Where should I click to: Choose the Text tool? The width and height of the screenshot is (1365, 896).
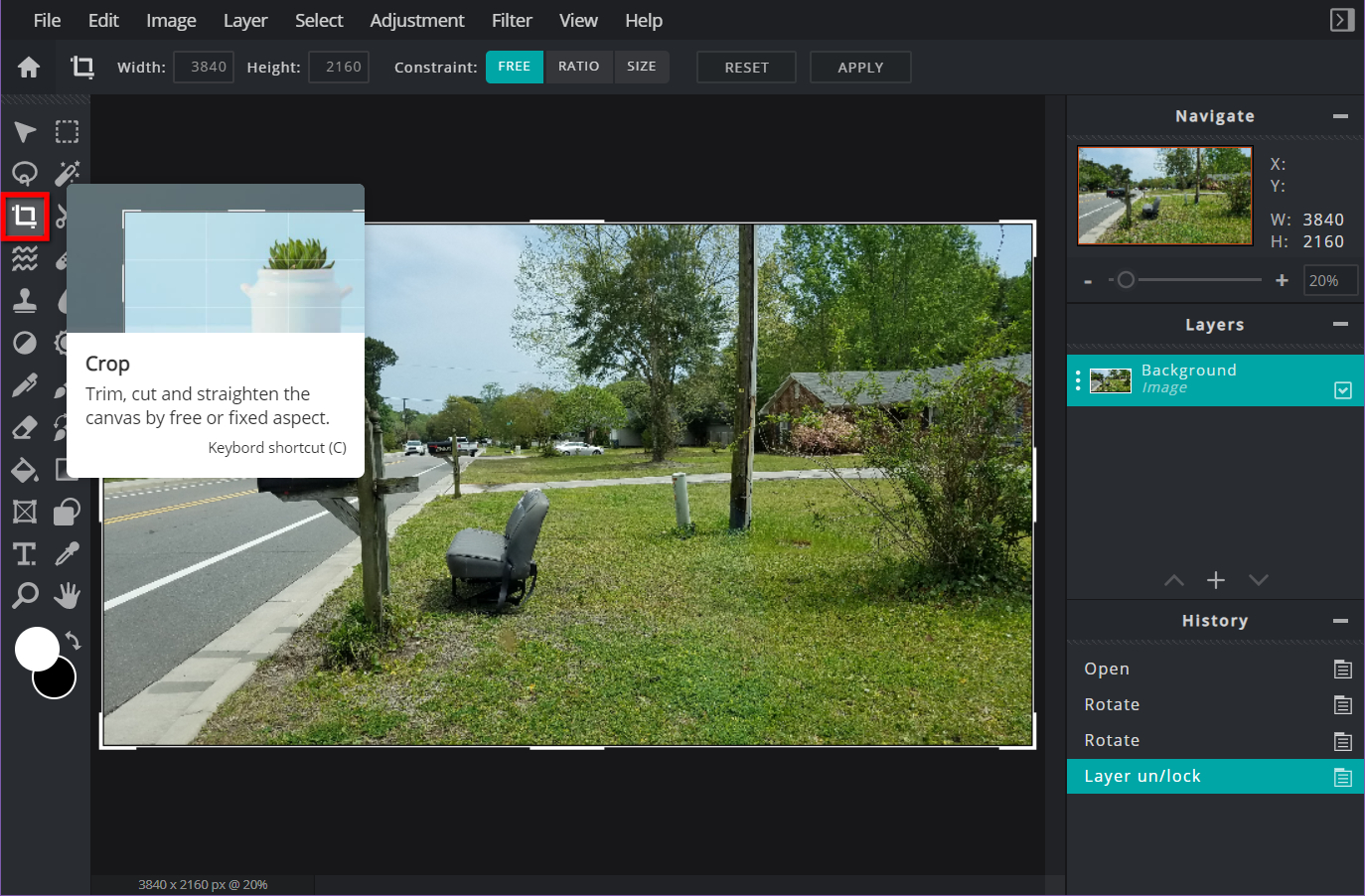tap(25, 553)
